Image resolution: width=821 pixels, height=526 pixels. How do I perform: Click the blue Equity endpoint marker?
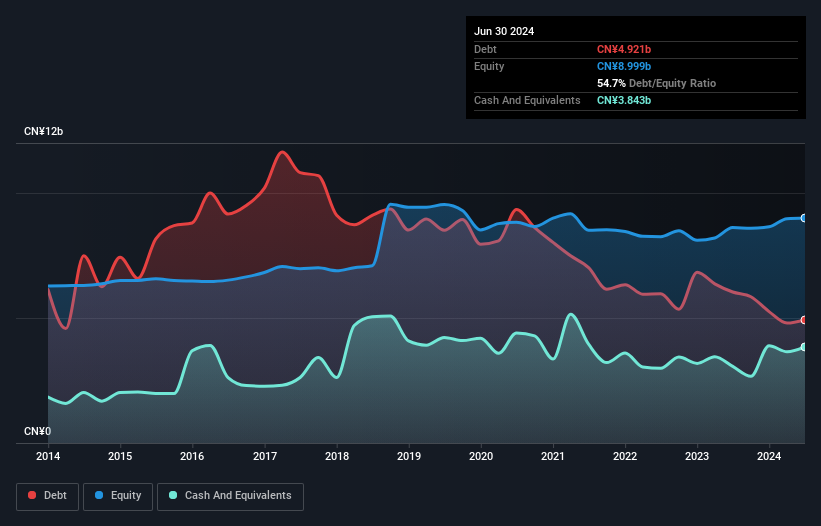pyautogui.click(x=804, y=218)
